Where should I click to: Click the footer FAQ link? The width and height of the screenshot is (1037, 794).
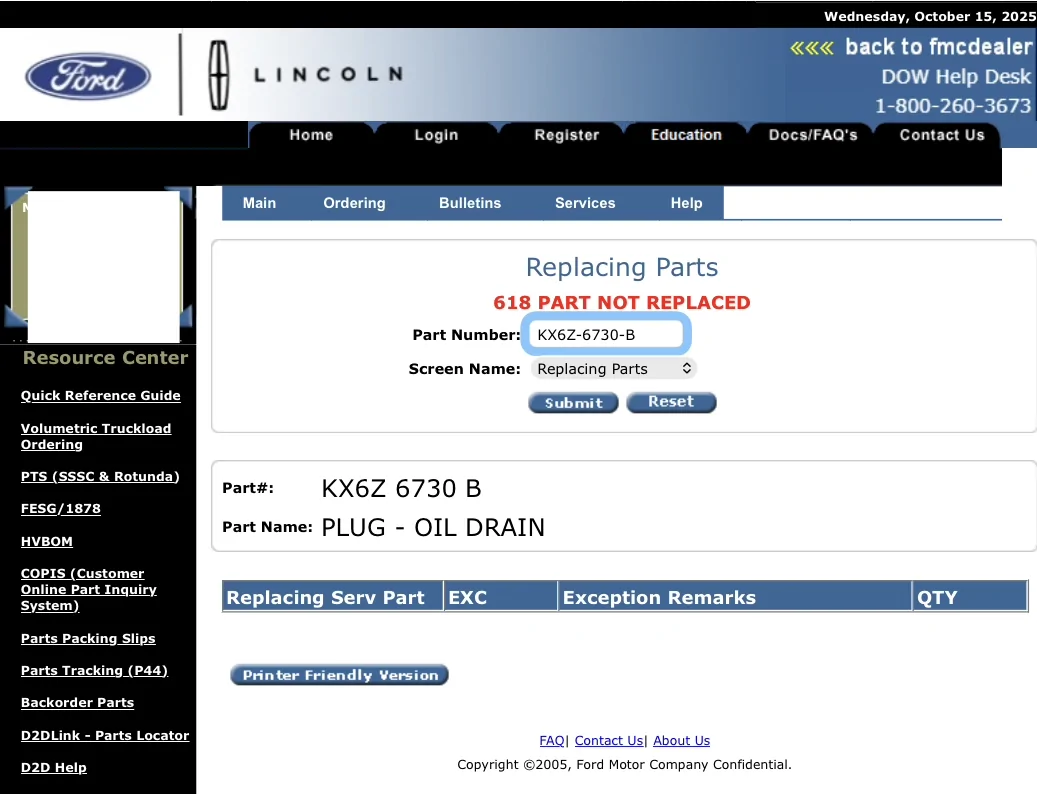(x=552, y=740)
